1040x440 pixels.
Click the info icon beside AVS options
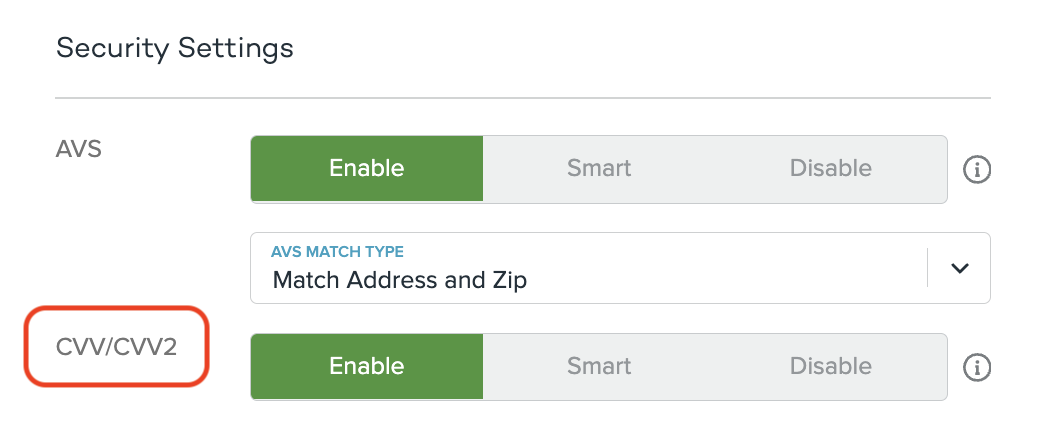coord(976,170)
